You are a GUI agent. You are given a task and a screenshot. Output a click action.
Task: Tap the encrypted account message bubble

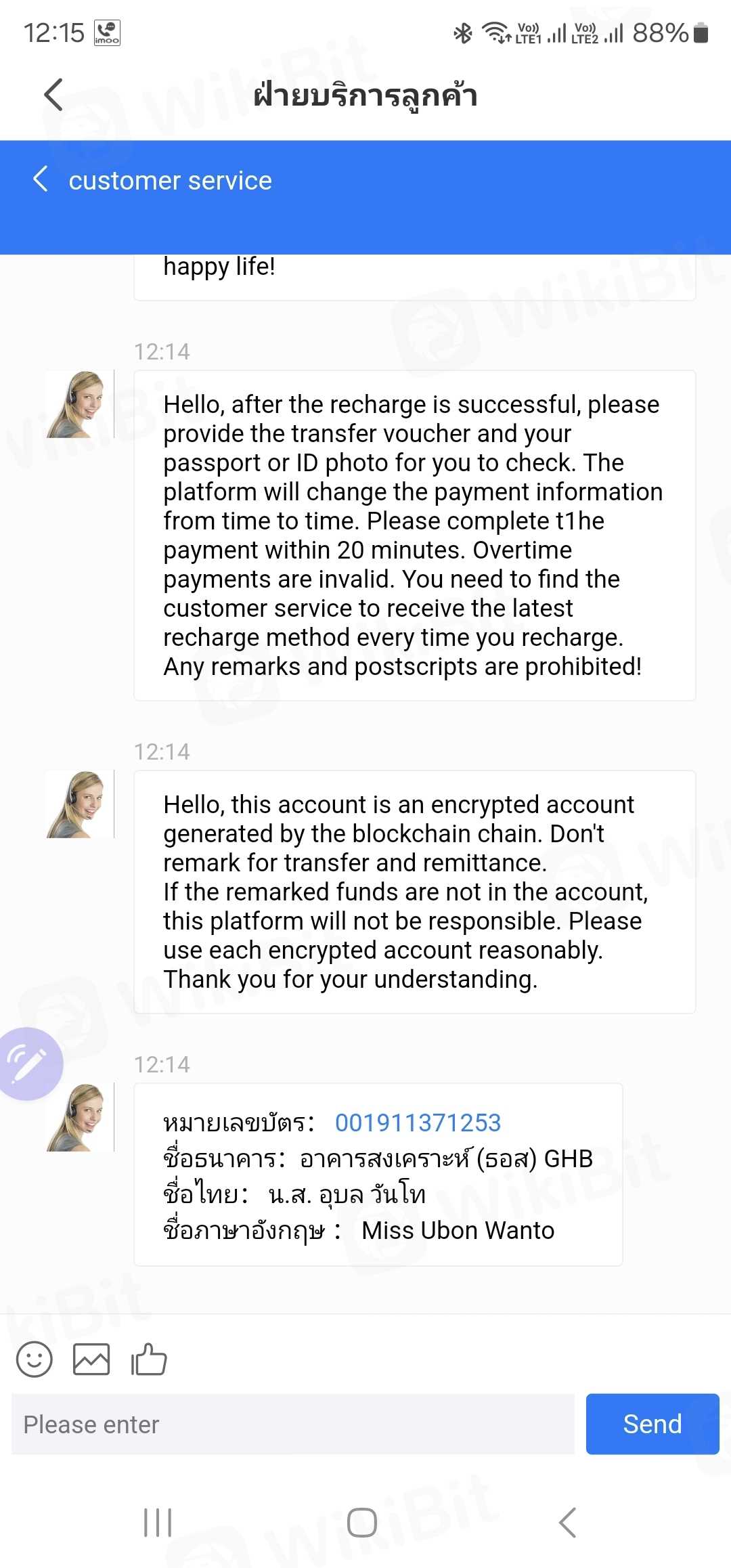click(x=414, y=892)
